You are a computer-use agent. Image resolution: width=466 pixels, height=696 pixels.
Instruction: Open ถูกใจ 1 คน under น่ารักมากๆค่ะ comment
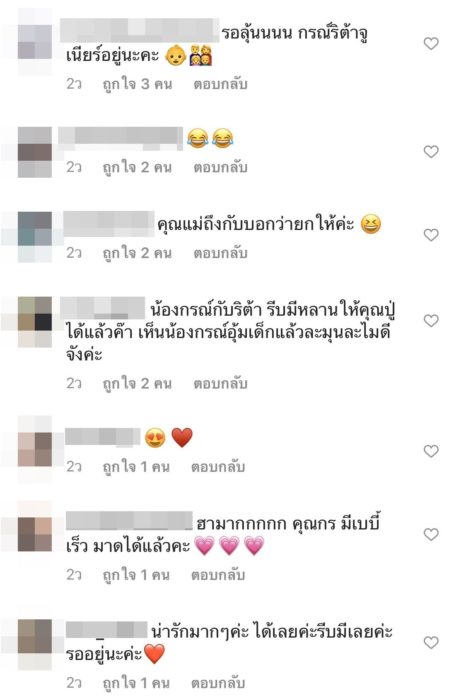tap(136, 683)
